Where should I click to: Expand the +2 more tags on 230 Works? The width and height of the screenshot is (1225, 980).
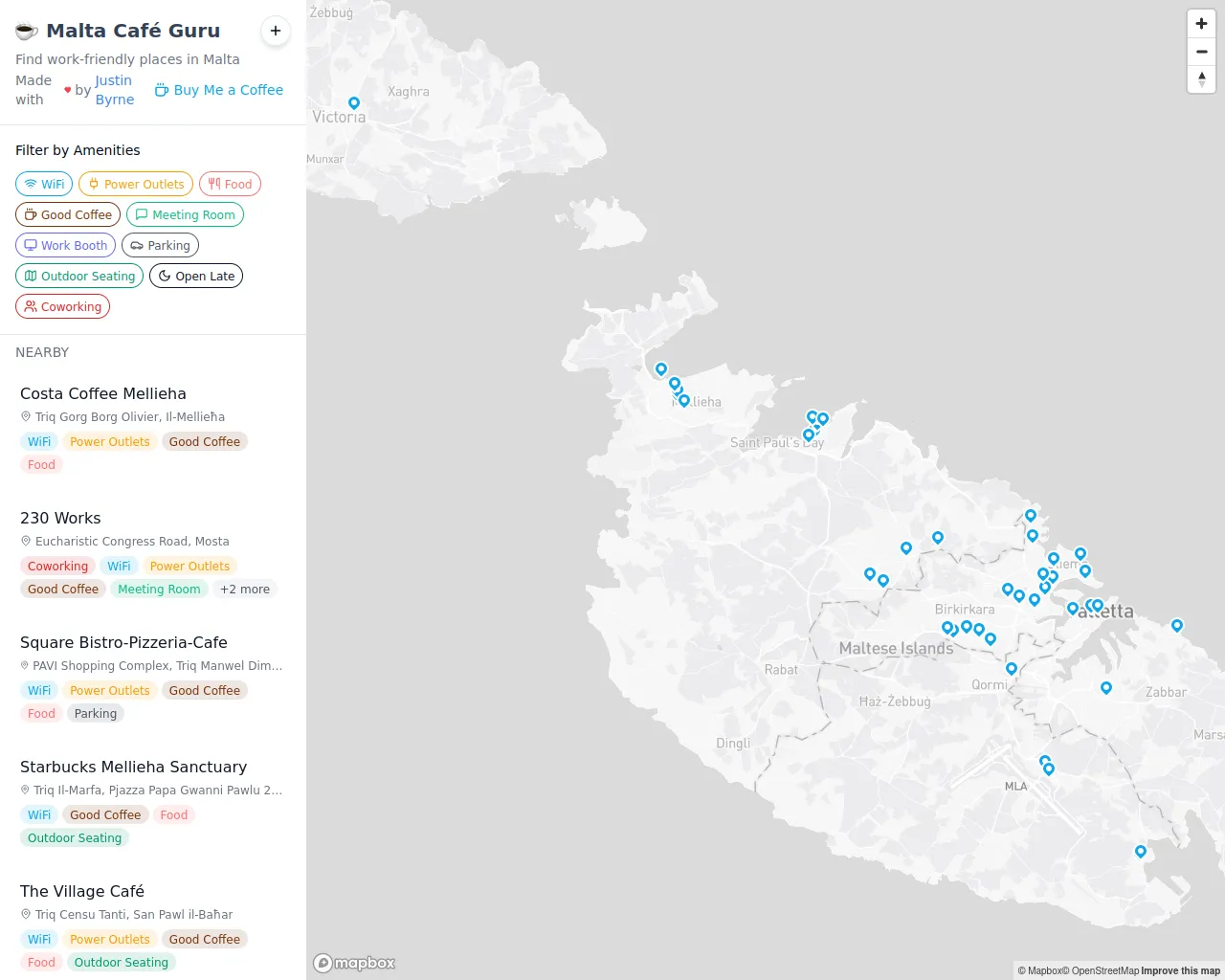point(245,590)
